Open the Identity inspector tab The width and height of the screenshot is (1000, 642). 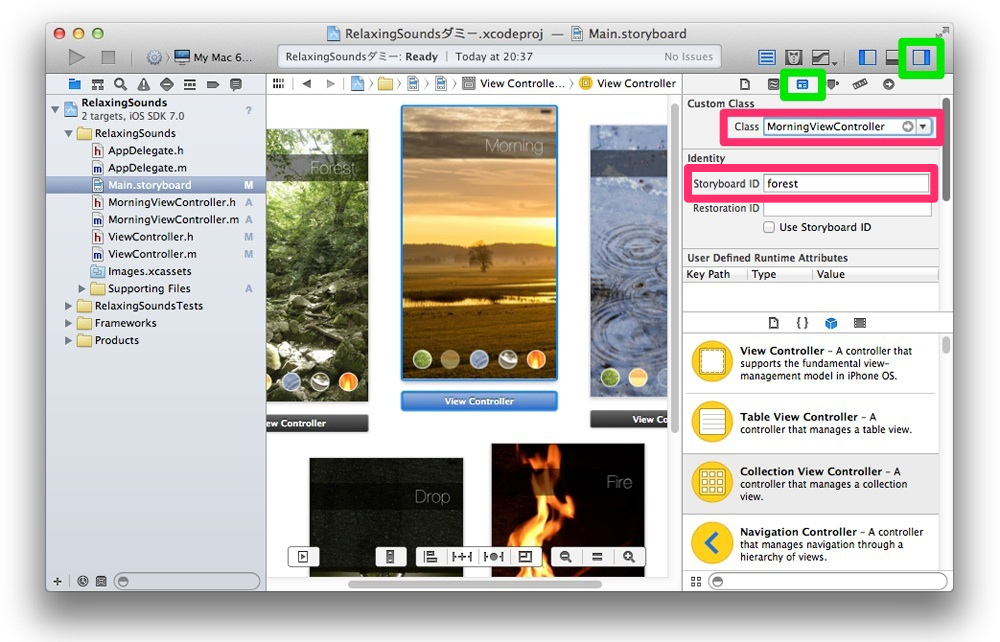[802, 85]
